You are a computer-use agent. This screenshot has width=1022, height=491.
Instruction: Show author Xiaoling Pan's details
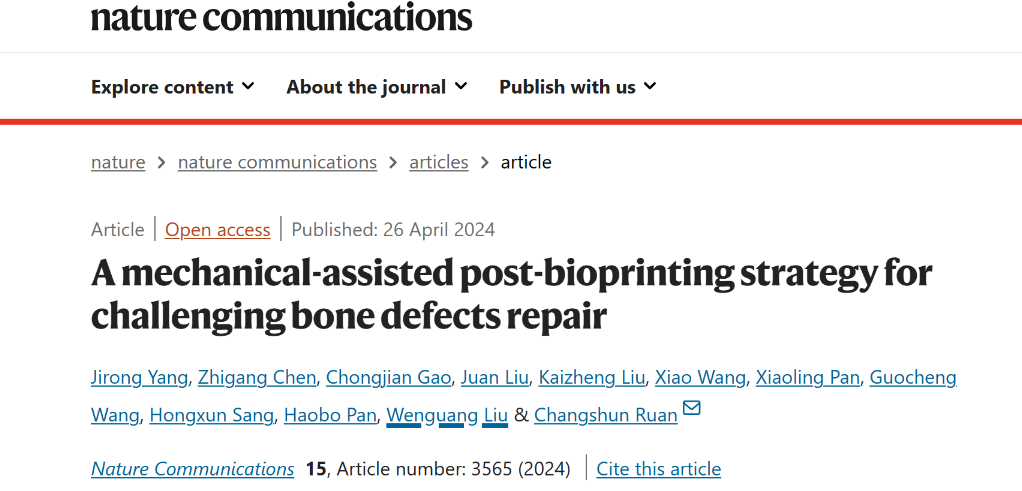coord(807,377)
